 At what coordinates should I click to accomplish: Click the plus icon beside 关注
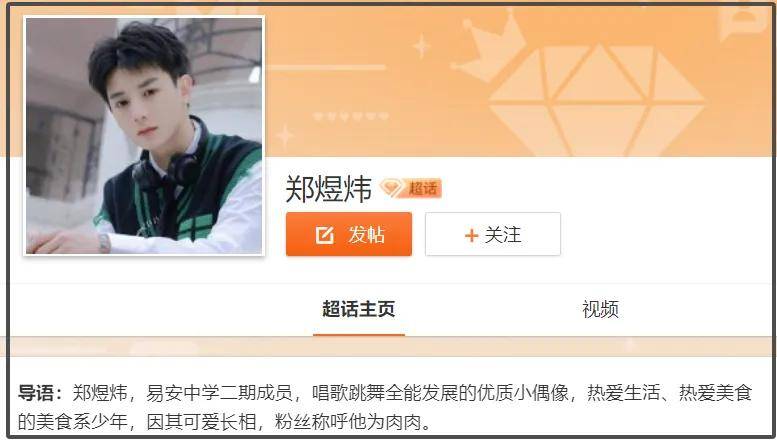coord(471,235)
